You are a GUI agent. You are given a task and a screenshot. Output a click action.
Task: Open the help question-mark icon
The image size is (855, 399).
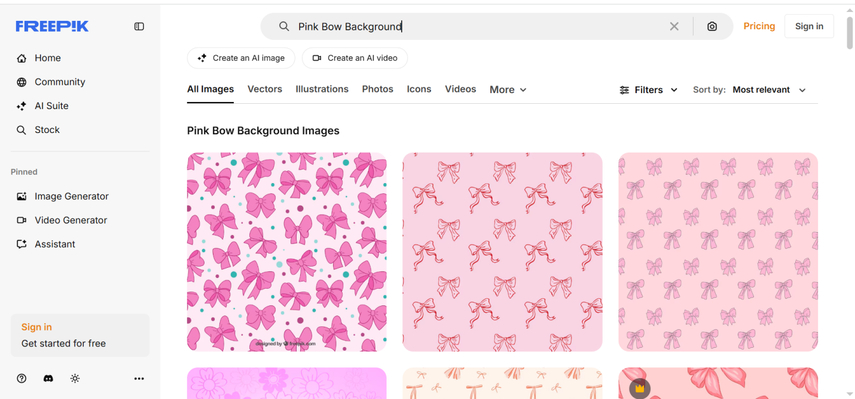coord(21,378)
